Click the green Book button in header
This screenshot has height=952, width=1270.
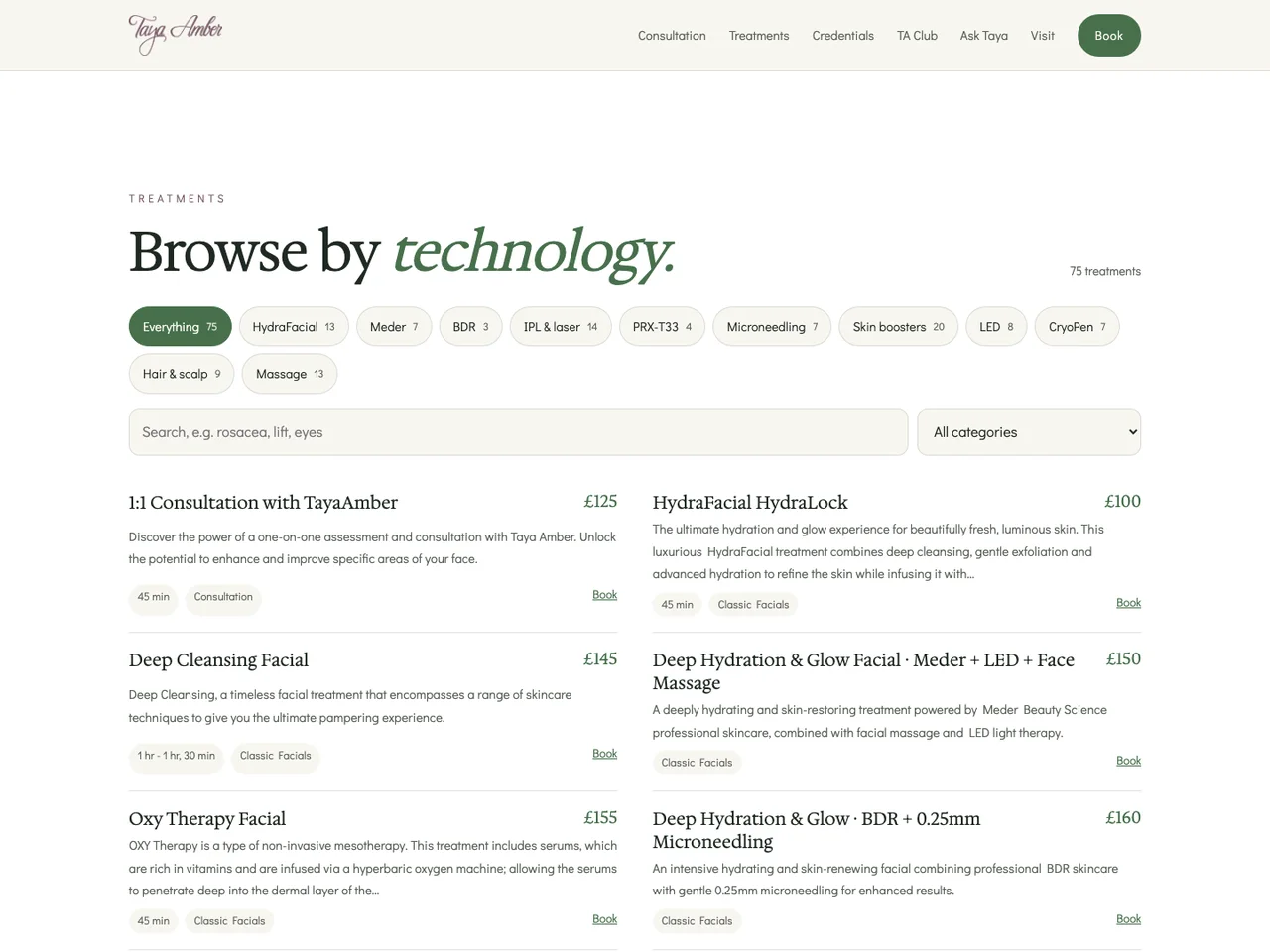tap(1109, 36)
